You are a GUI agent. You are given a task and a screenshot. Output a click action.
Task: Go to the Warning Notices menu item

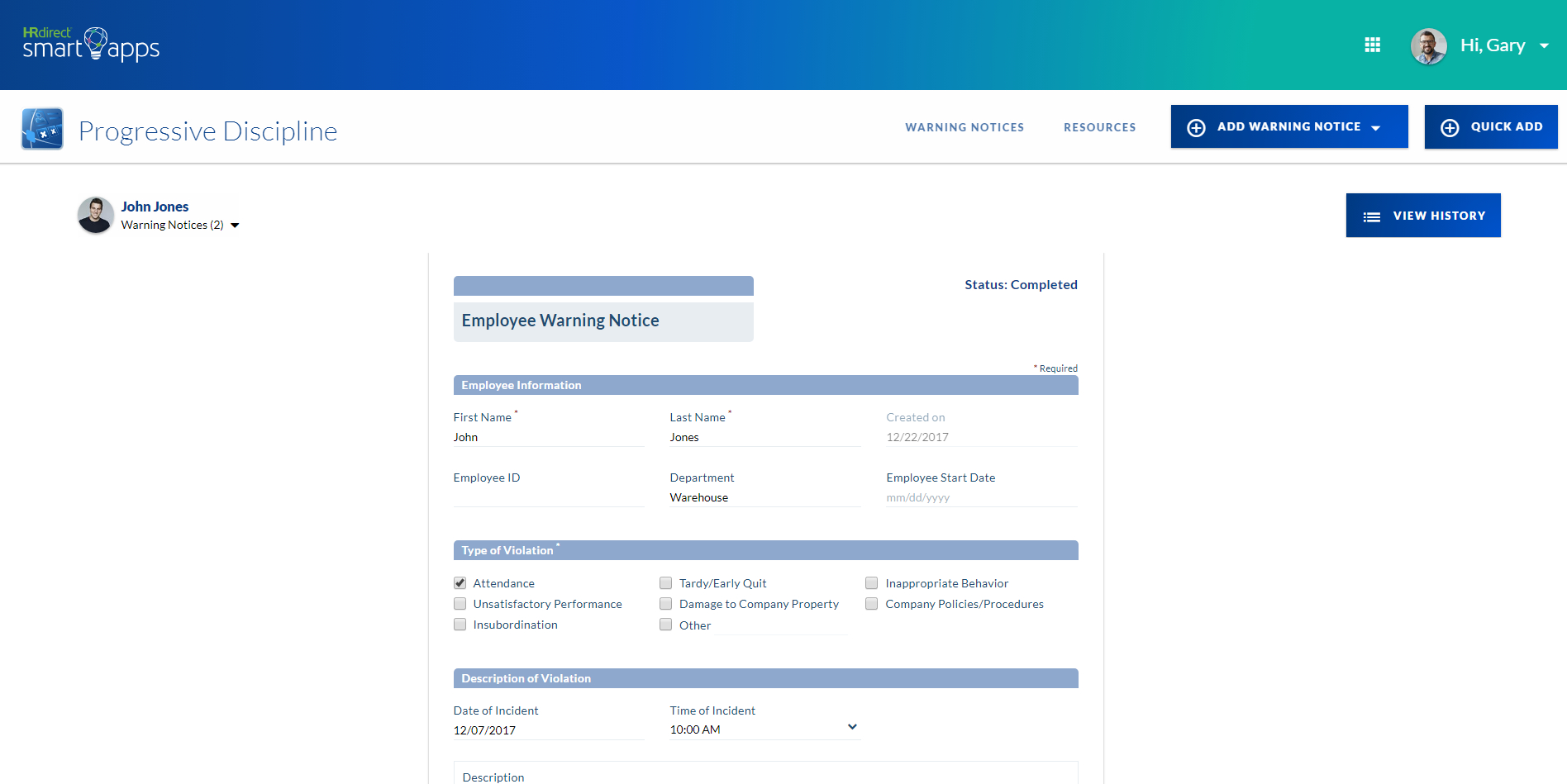click(x=964, y=127)
